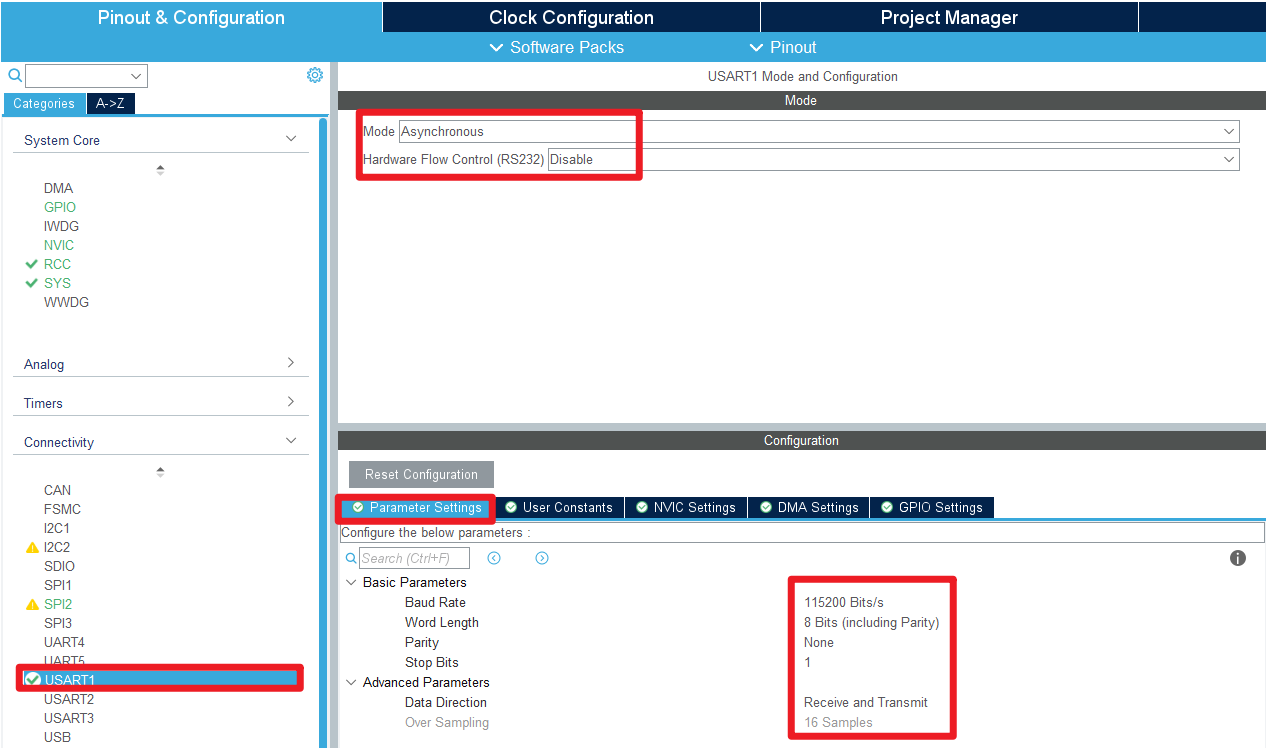Click the info icon in Configuration panel
This screenshot has width=1266, height=748.
pos(1237,558)
